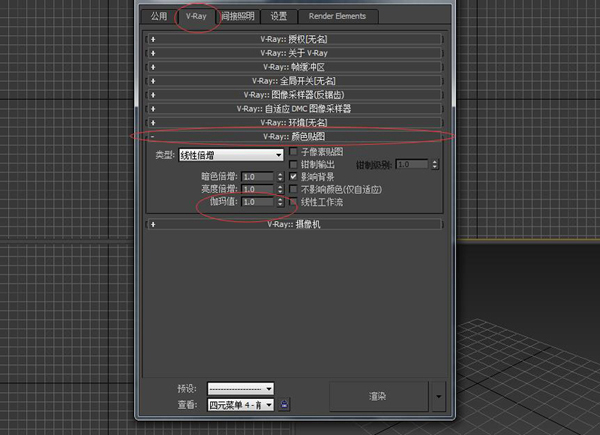Open the 设置 tab
The image size is (600, 435).
pyautogui.click(x=279, y=16)
